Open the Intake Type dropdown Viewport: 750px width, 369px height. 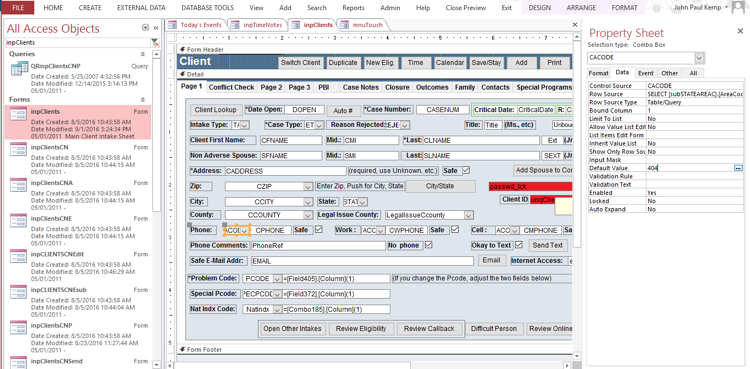pos(244,125)
